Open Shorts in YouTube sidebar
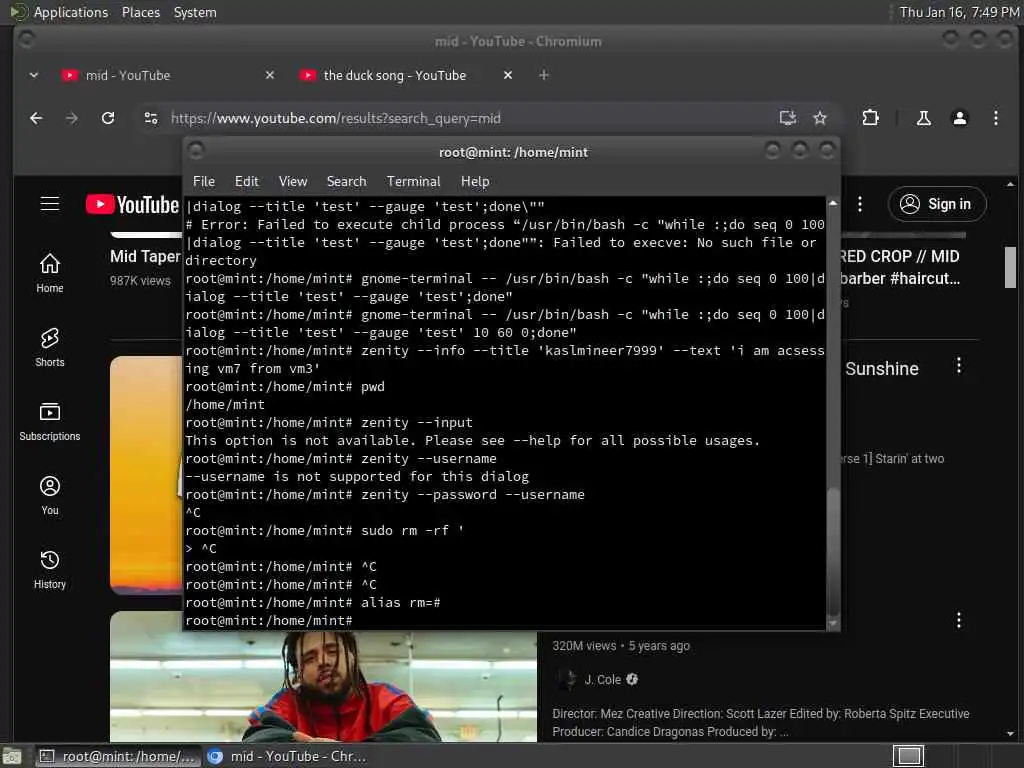 [50, 347]
